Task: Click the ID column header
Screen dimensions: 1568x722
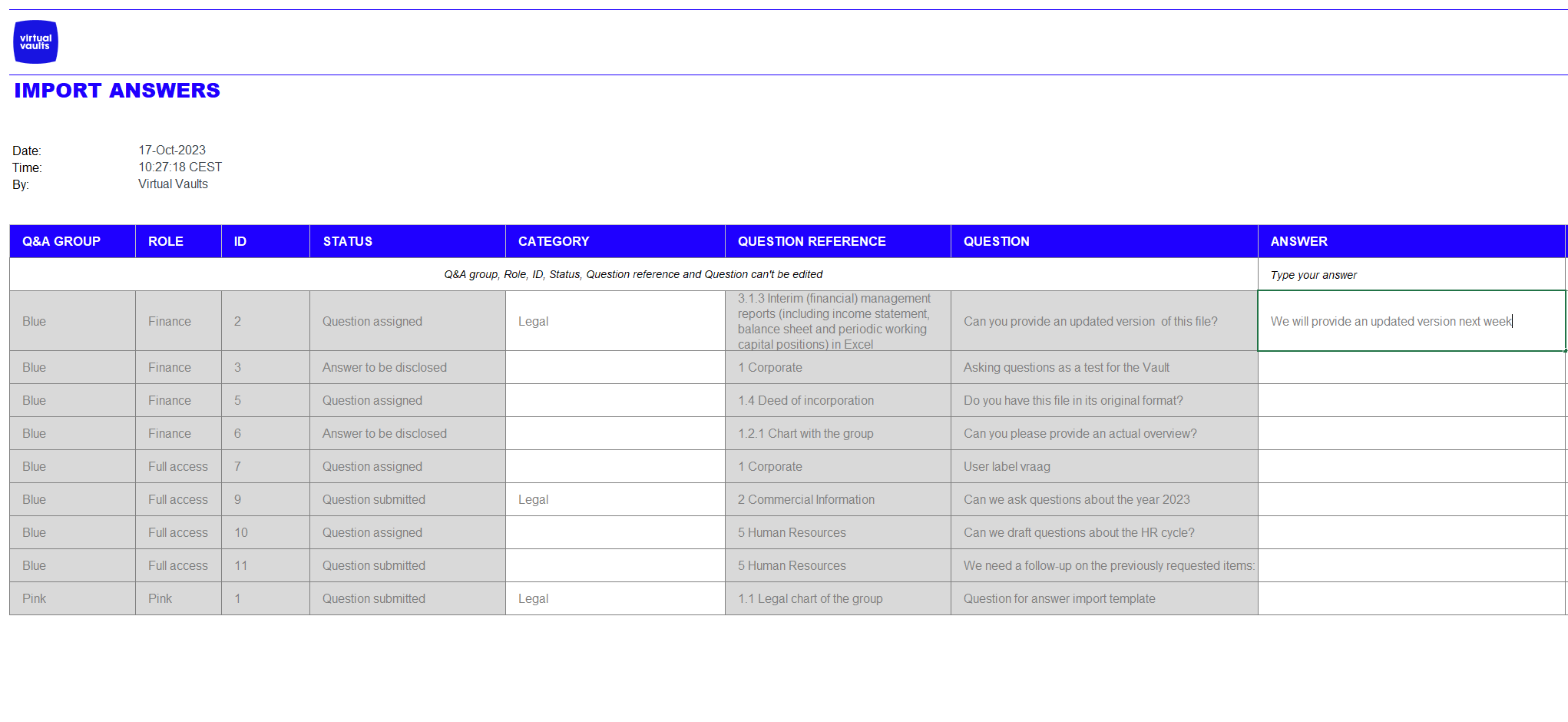Action: pyautogui.click(x=266, y=241)
